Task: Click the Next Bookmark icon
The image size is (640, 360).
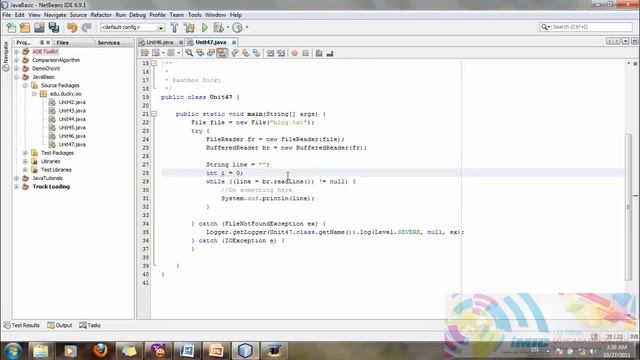Action: (x=246, y=53)
